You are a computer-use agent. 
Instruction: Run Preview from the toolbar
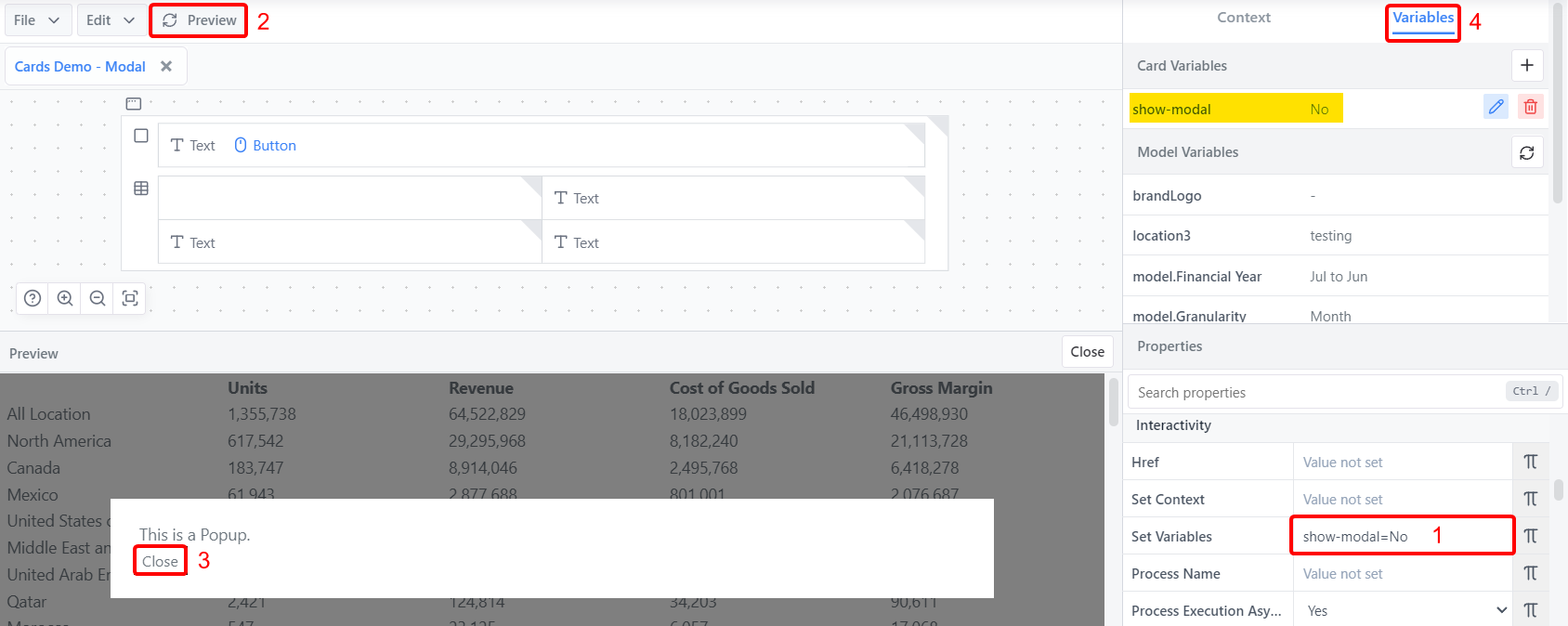click(198, 20)
